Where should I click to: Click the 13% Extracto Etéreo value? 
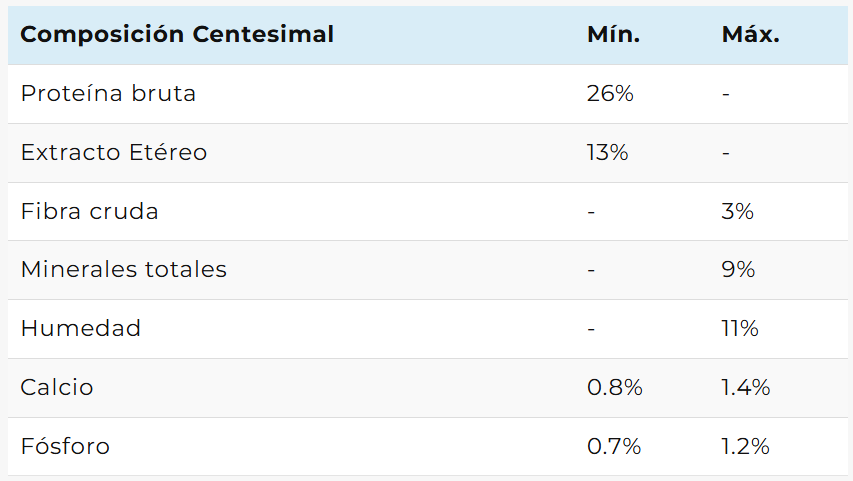pyautogui.click(x=607, y=153)
